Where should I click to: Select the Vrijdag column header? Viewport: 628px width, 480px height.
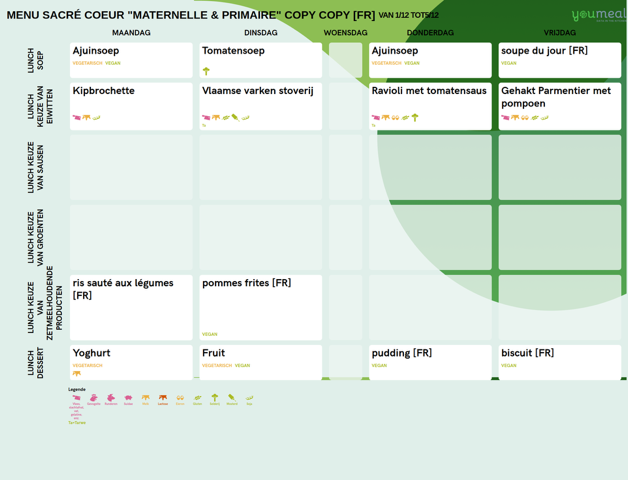point(559,33)
